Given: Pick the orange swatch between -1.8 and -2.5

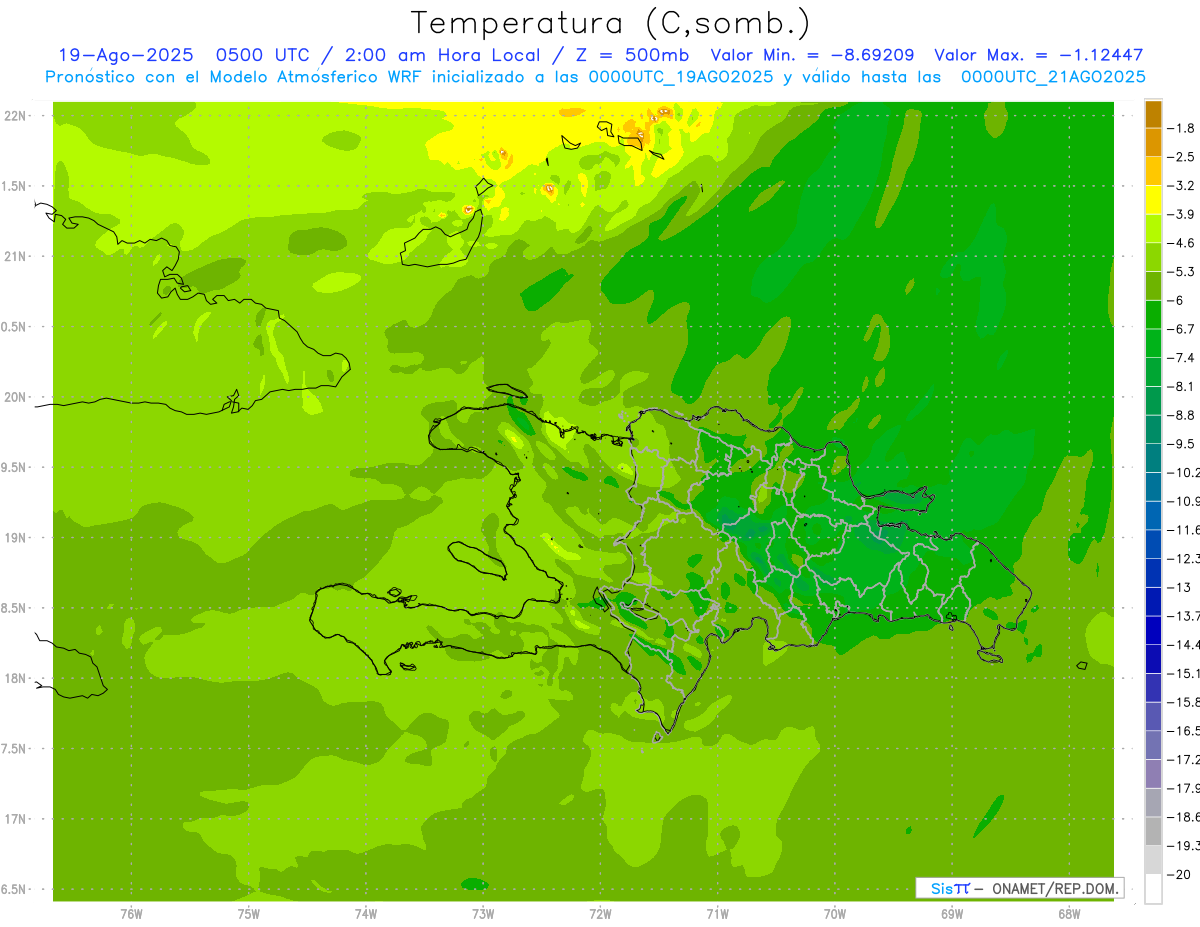Looking at the screenshot, I should (x=1153, y=143).
